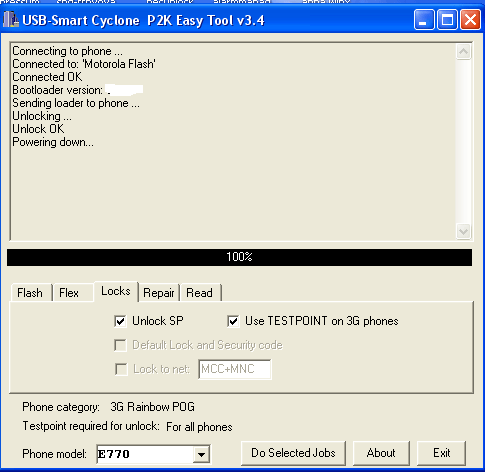Go to the Repair tab
This screenshot has height=472, width=485.
tap(159, 293)
